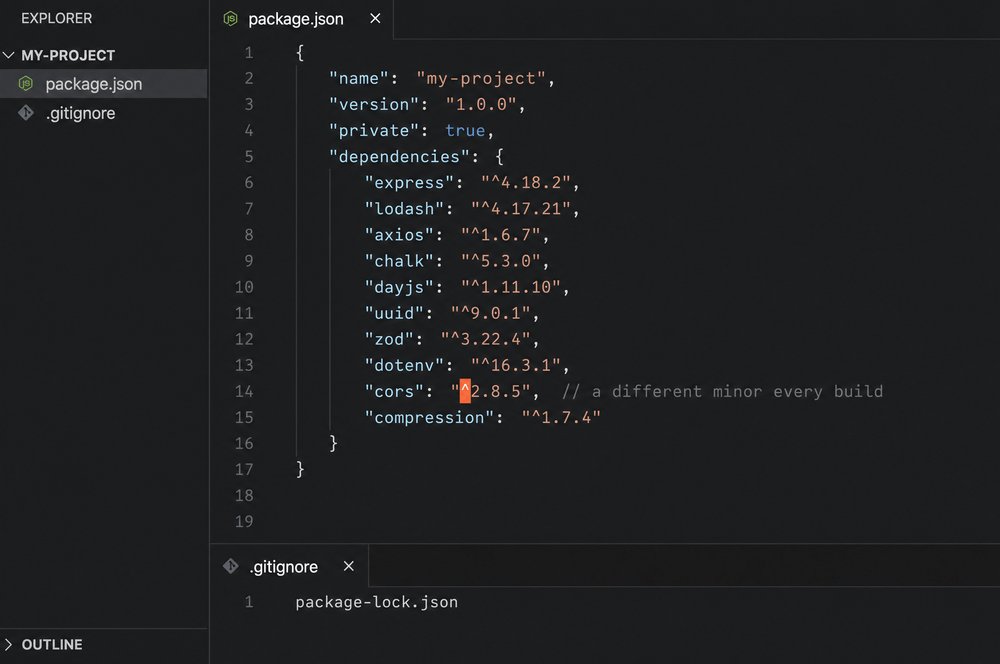Screen dimensions: 1000x664
Task: Click the "dayjs" dependency name
Action: 399,287
